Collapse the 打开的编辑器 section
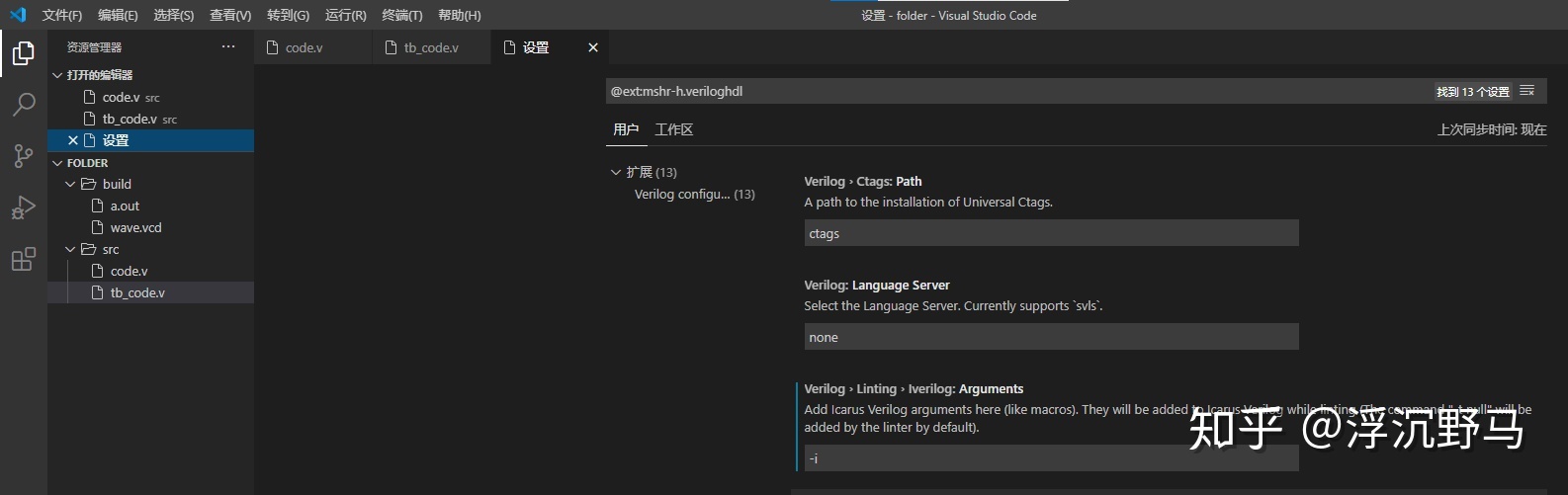The width and height of the screenshot is (1568, 495). tap(57, 75)
